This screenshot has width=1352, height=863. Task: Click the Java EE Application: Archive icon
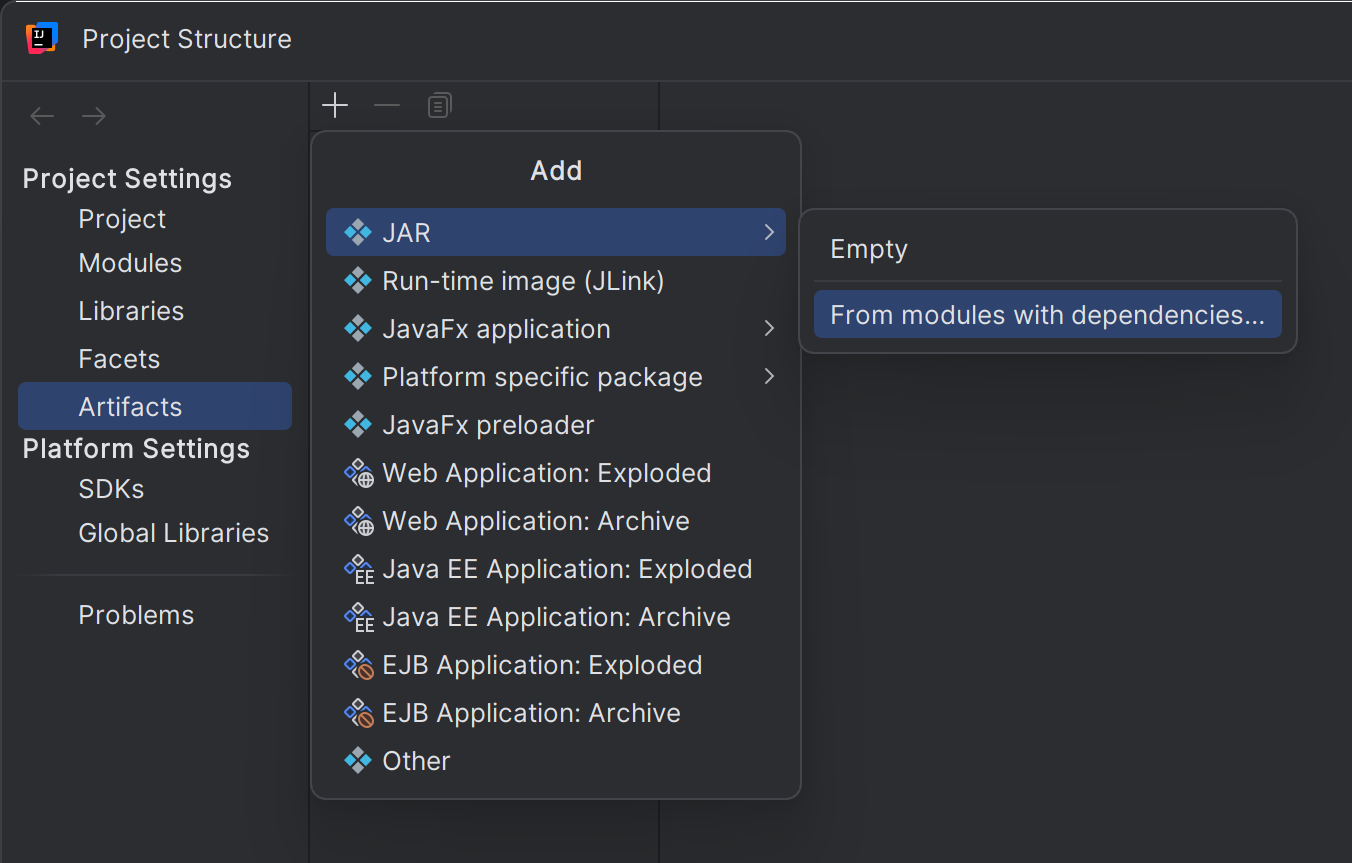pos(358,617)
